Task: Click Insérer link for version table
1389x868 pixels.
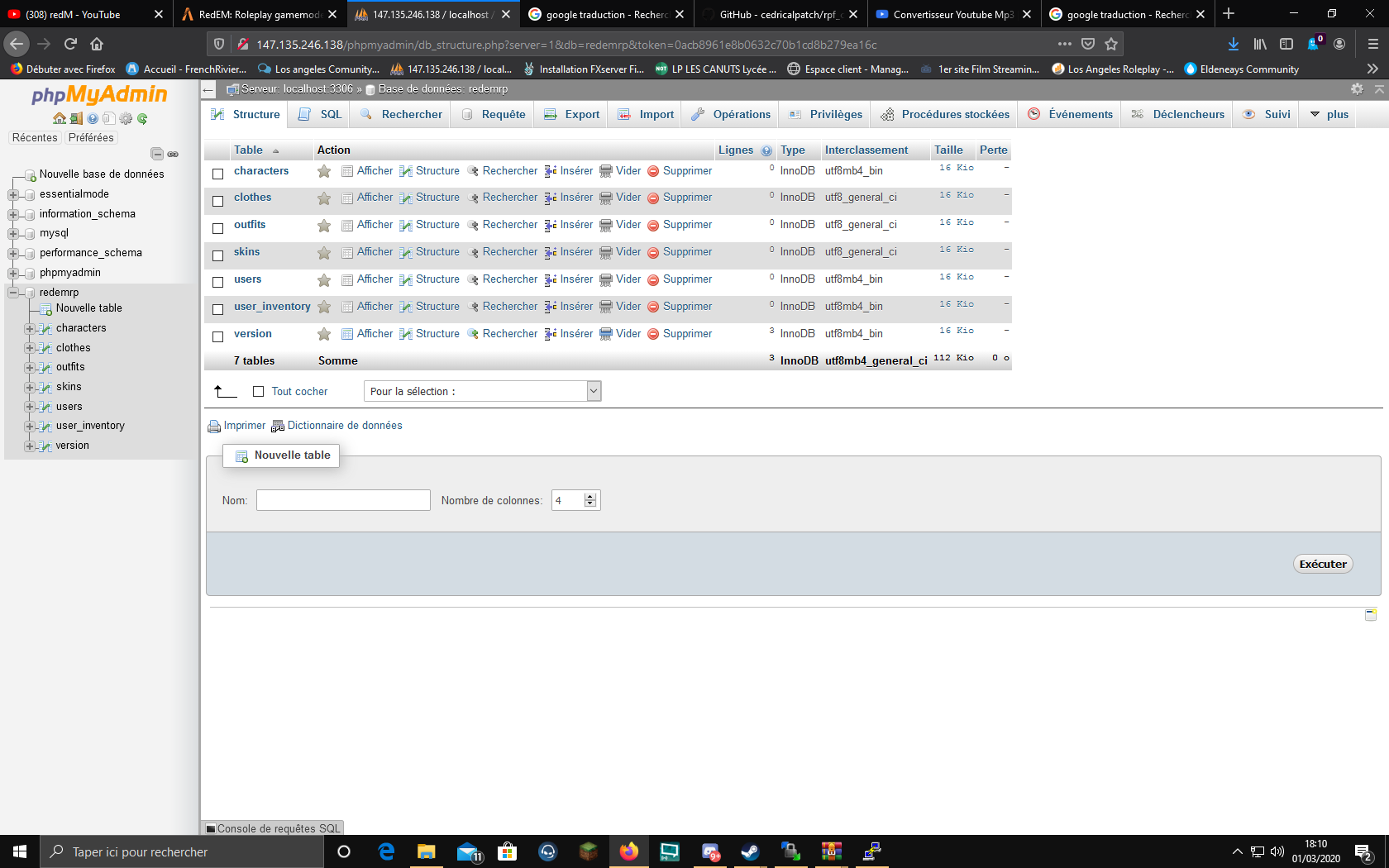Action: (x=576, y=334)
